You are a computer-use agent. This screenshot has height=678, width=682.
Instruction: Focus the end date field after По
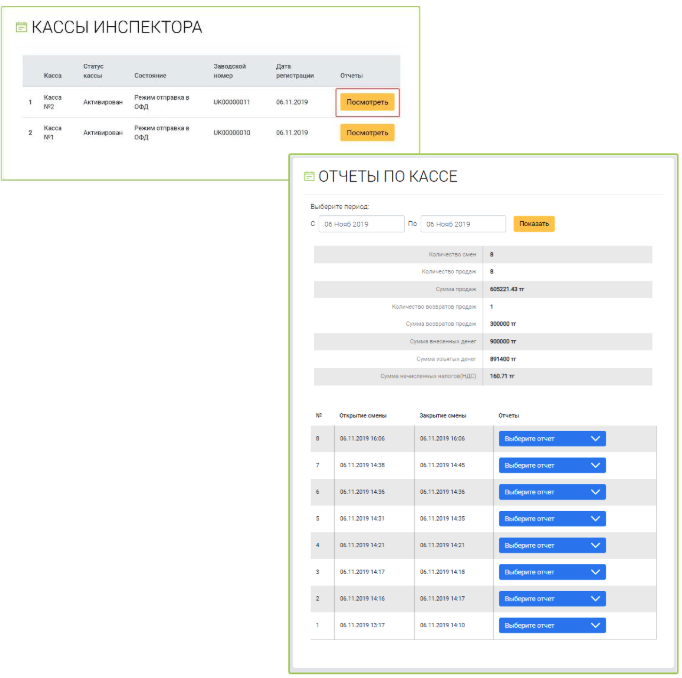462,224
